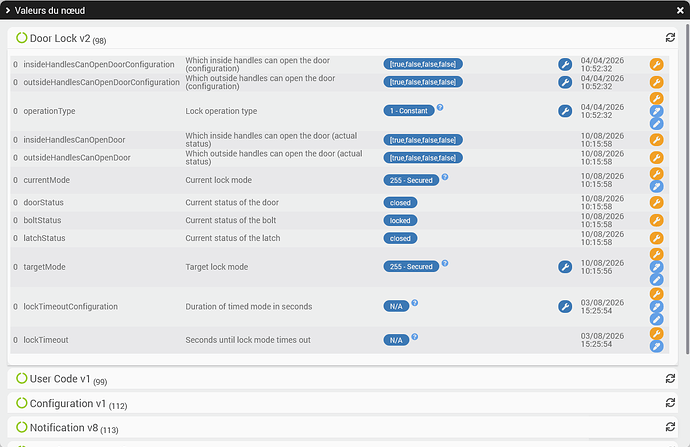Click dark blue wrench in targetMode row
Image resolution: width=690 pixels, height=447 pixels.
(x=565, y=267)
